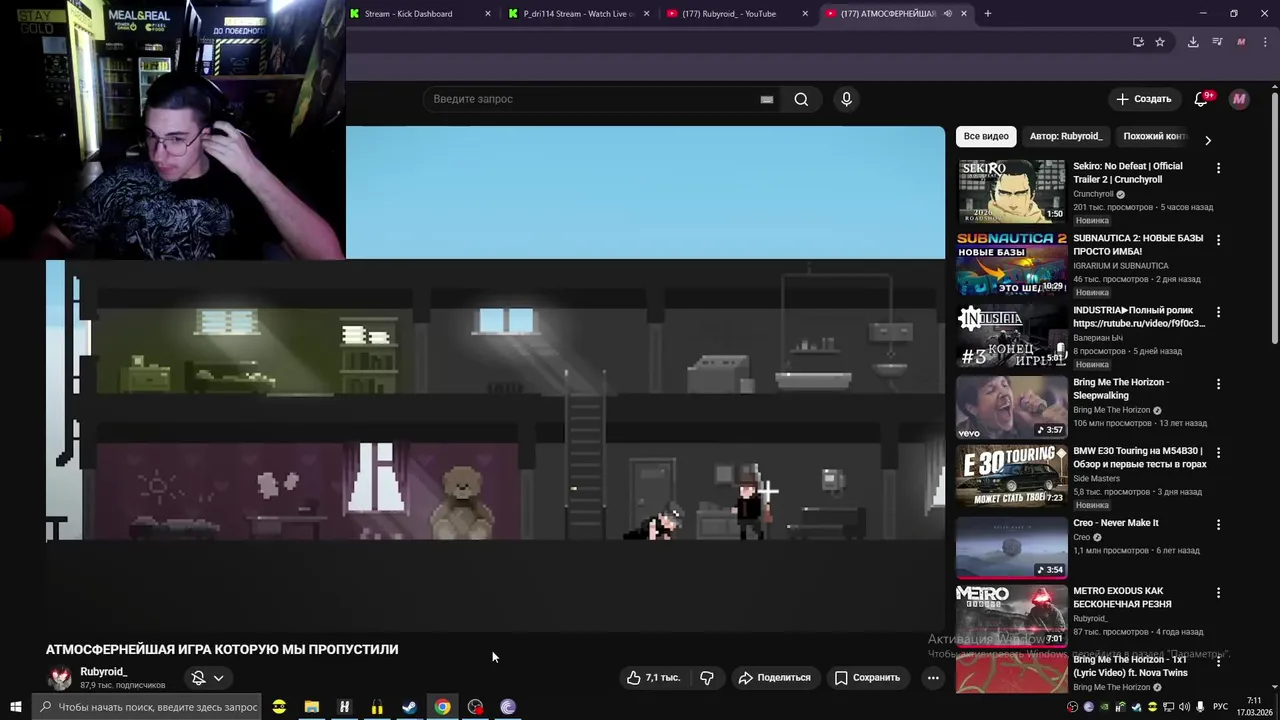Open options menu for Sekiro: No Defeat video
Viewport: 1280px width, 720px height.
[x=1218, y=168]
